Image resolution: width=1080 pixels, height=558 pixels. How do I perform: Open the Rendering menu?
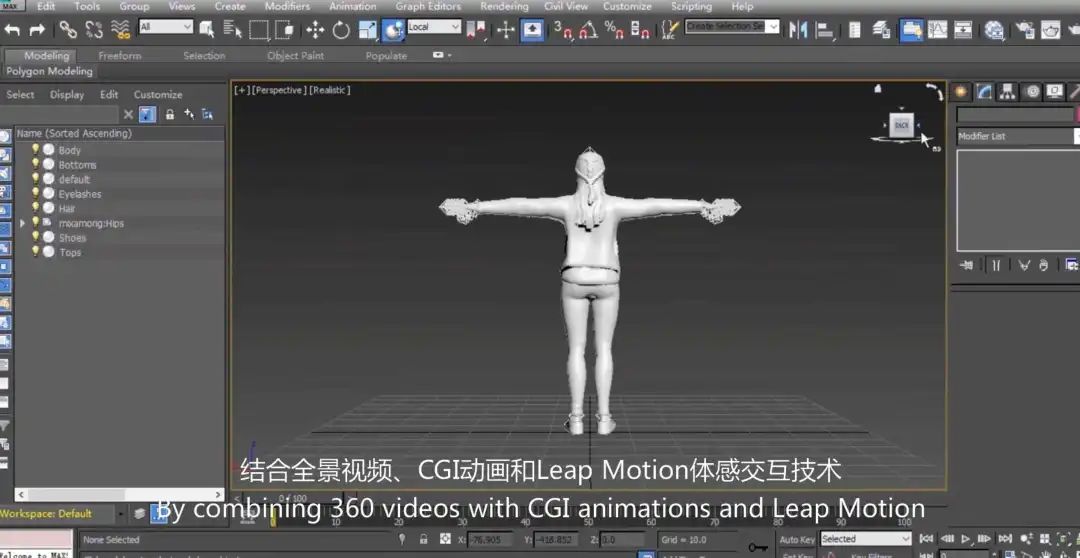coord(503,6)
